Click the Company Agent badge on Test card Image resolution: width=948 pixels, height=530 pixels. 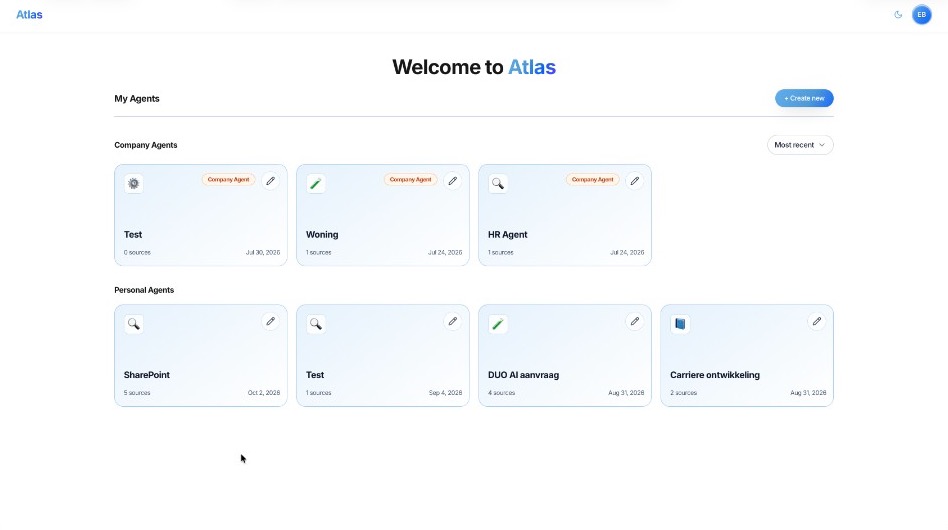click(229, 179)
